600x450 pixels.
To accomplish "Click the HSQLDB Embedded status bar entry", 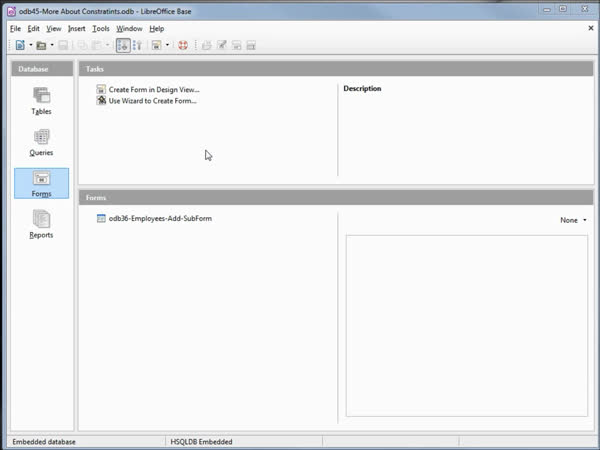I will (x=201, y=442).
